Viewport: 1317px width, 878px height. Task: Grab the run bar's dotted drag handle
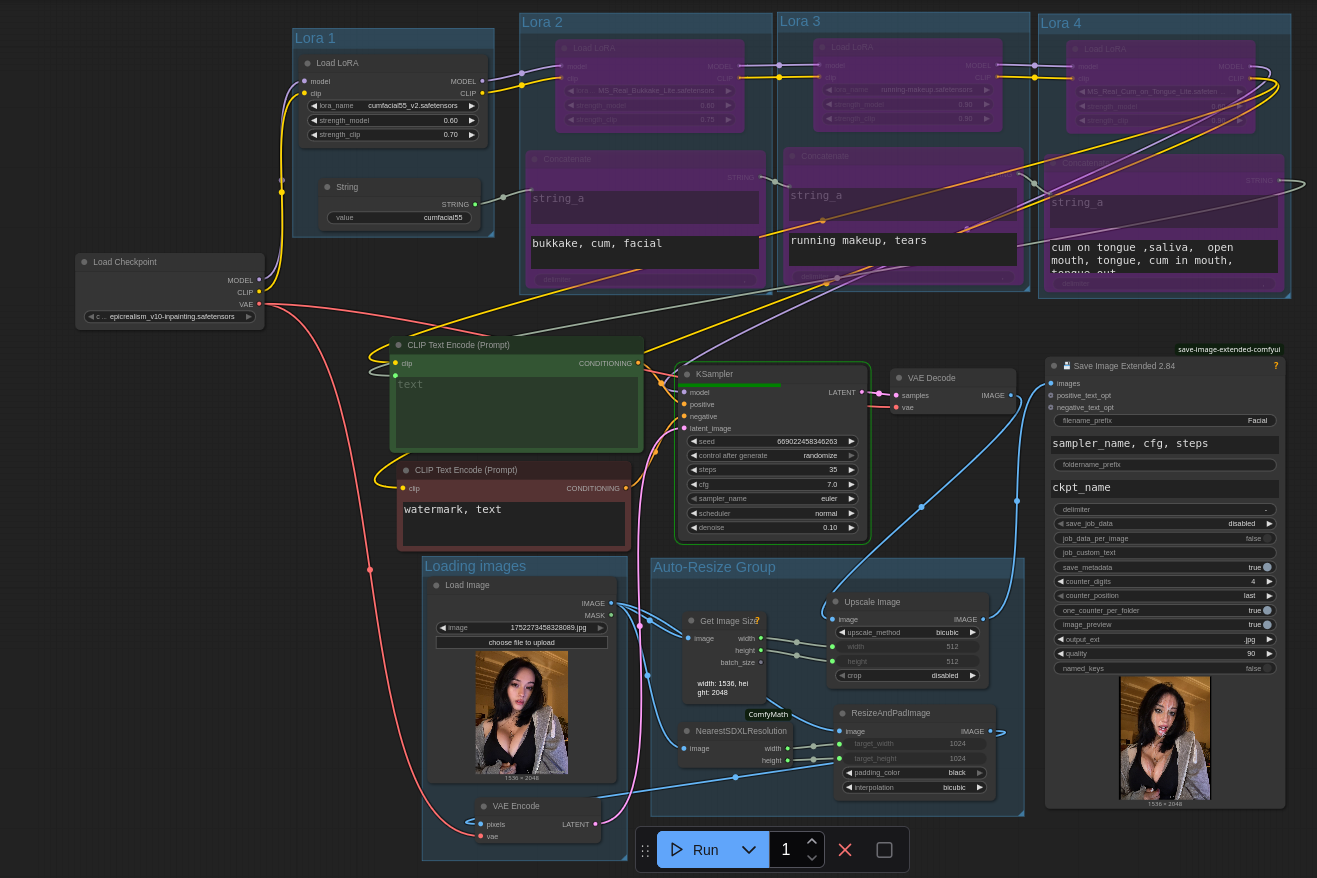click(x=645, y=850)
